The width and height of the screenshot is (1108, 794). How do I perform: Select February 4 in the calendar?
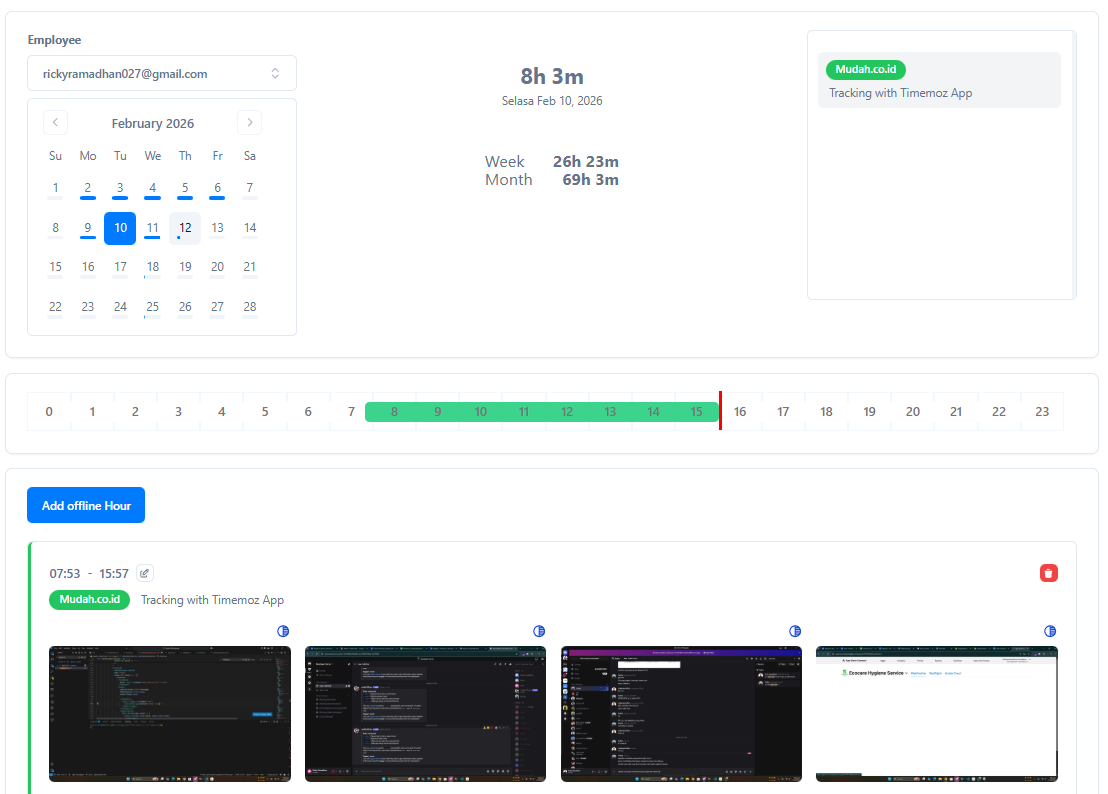[x=153, y=189]
